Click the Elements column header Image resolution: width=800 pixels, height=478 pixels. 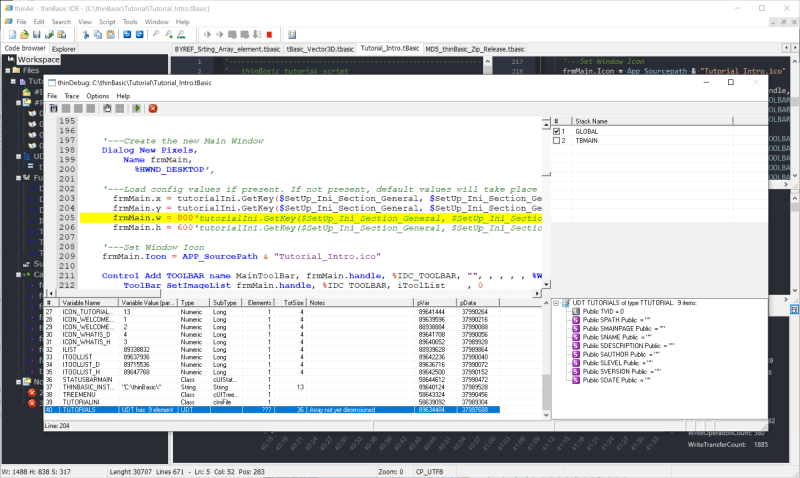[x=258, y=303]
